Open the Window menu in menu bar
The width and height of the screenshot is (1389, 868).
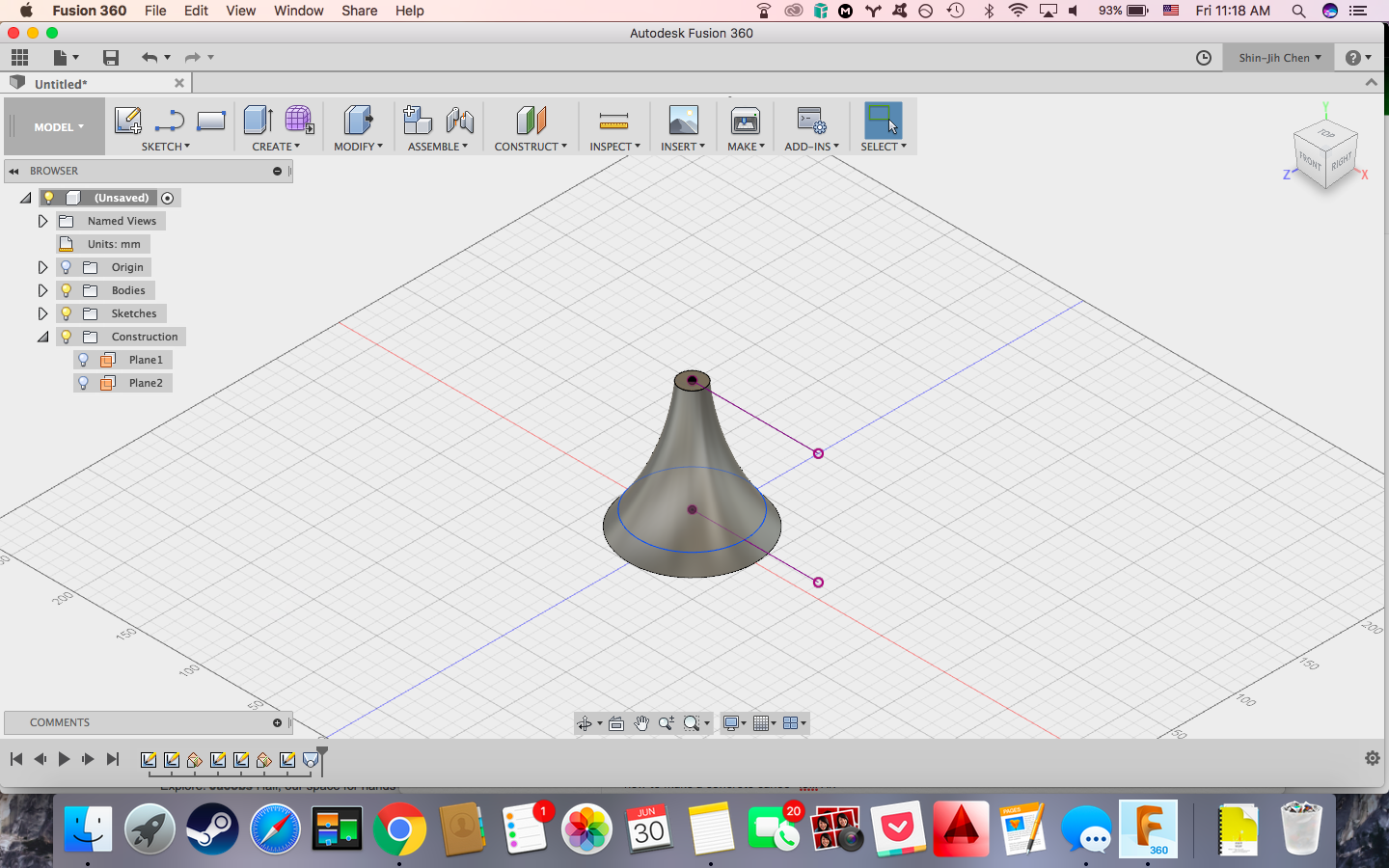[299, 11]
